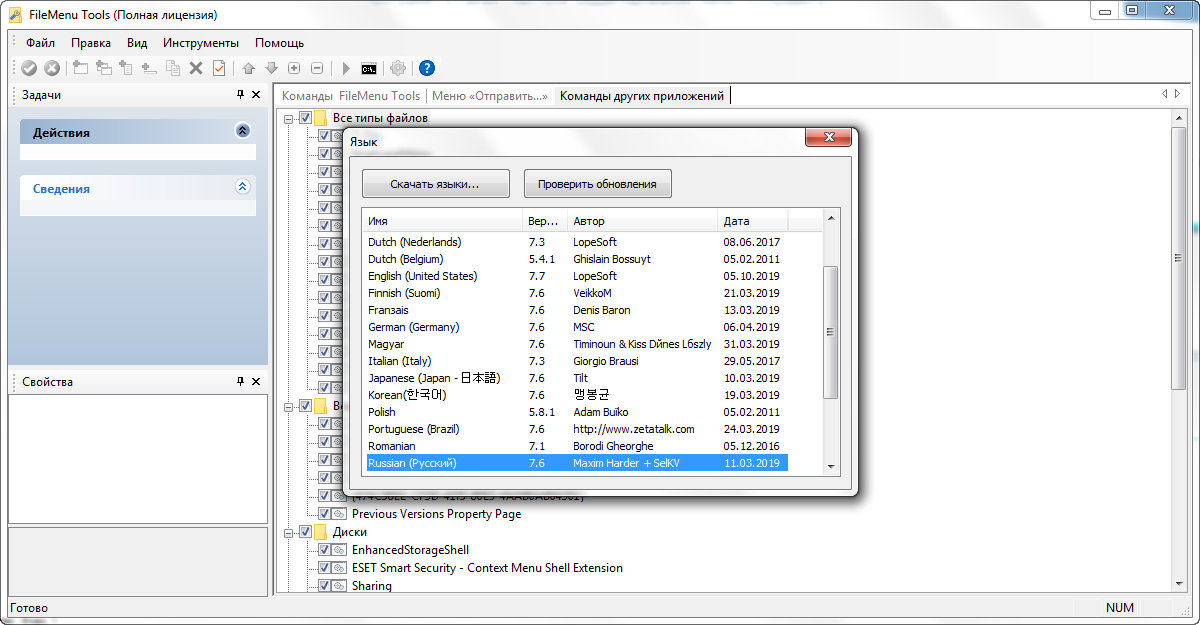Pin the Задачи panel with its pushpin
Screen dimensions: 1200x625
[240, 95]
